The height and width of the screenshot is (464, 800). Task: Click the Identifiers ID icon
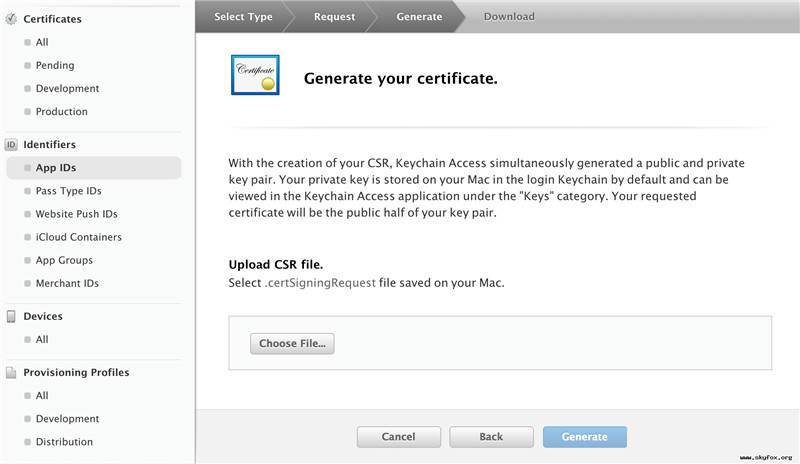(x=11, y=145)
